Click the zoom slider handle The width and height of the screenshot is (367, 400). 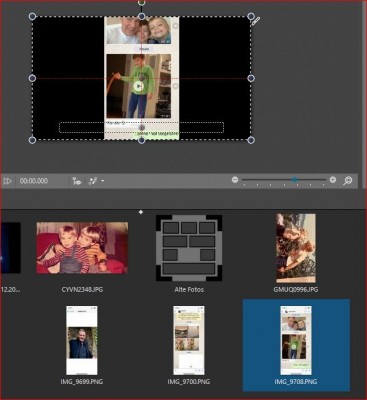coord(294,180)
